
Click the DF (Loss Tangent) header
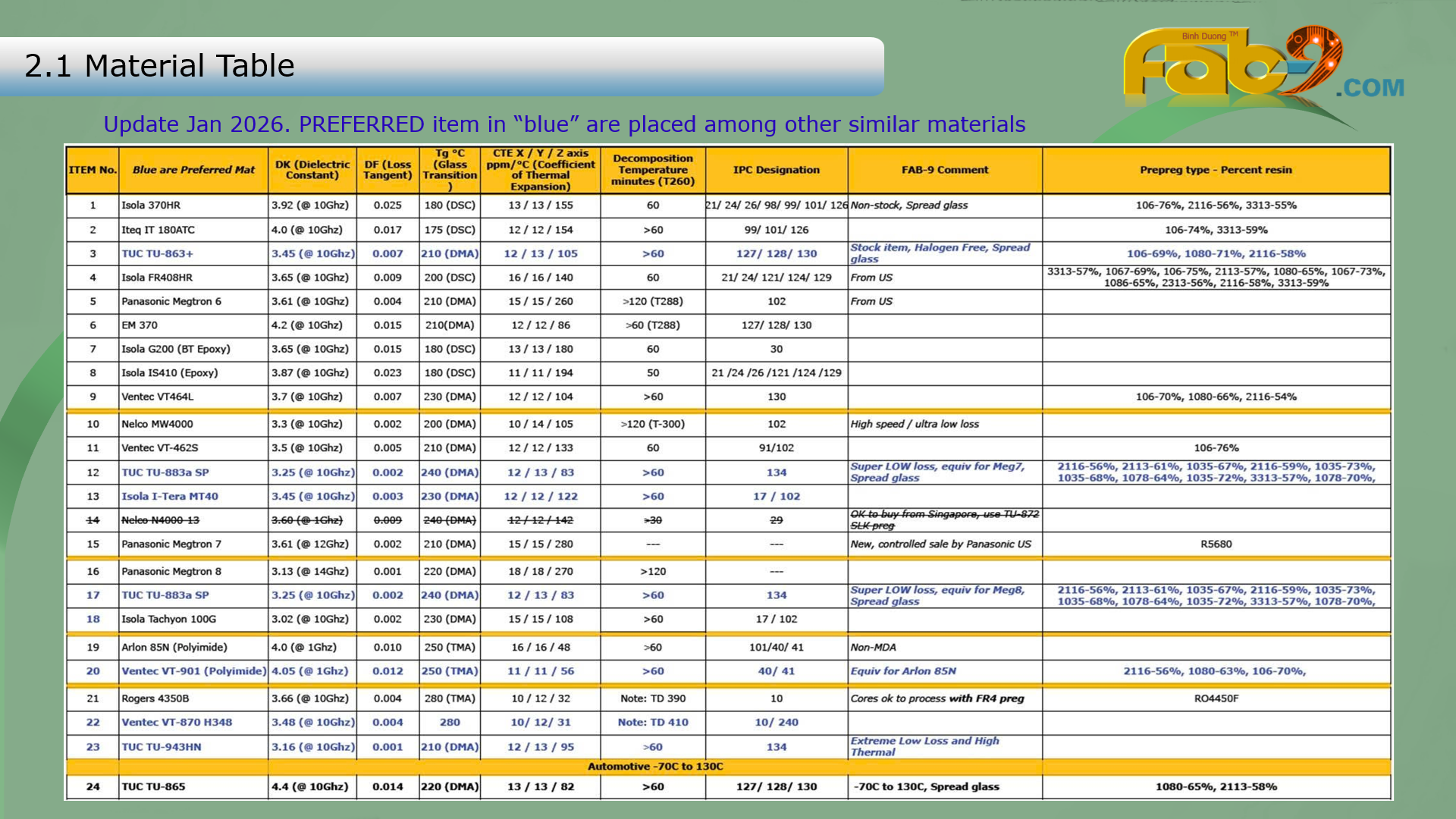(x=388, y=170)
